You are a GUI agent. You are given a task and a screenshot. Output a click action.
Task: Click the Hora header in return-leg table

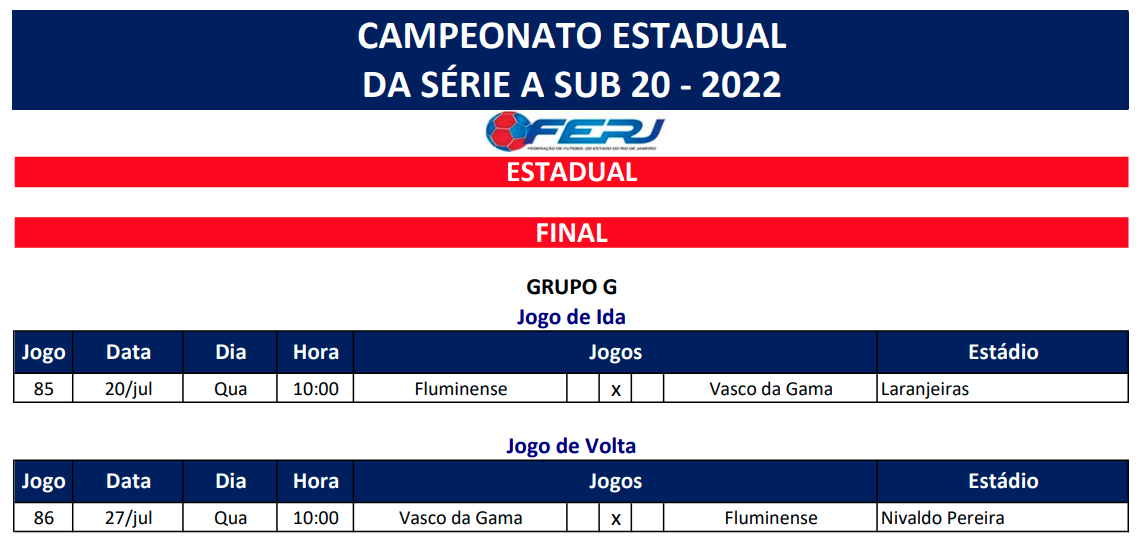click(x=315, y=481)
